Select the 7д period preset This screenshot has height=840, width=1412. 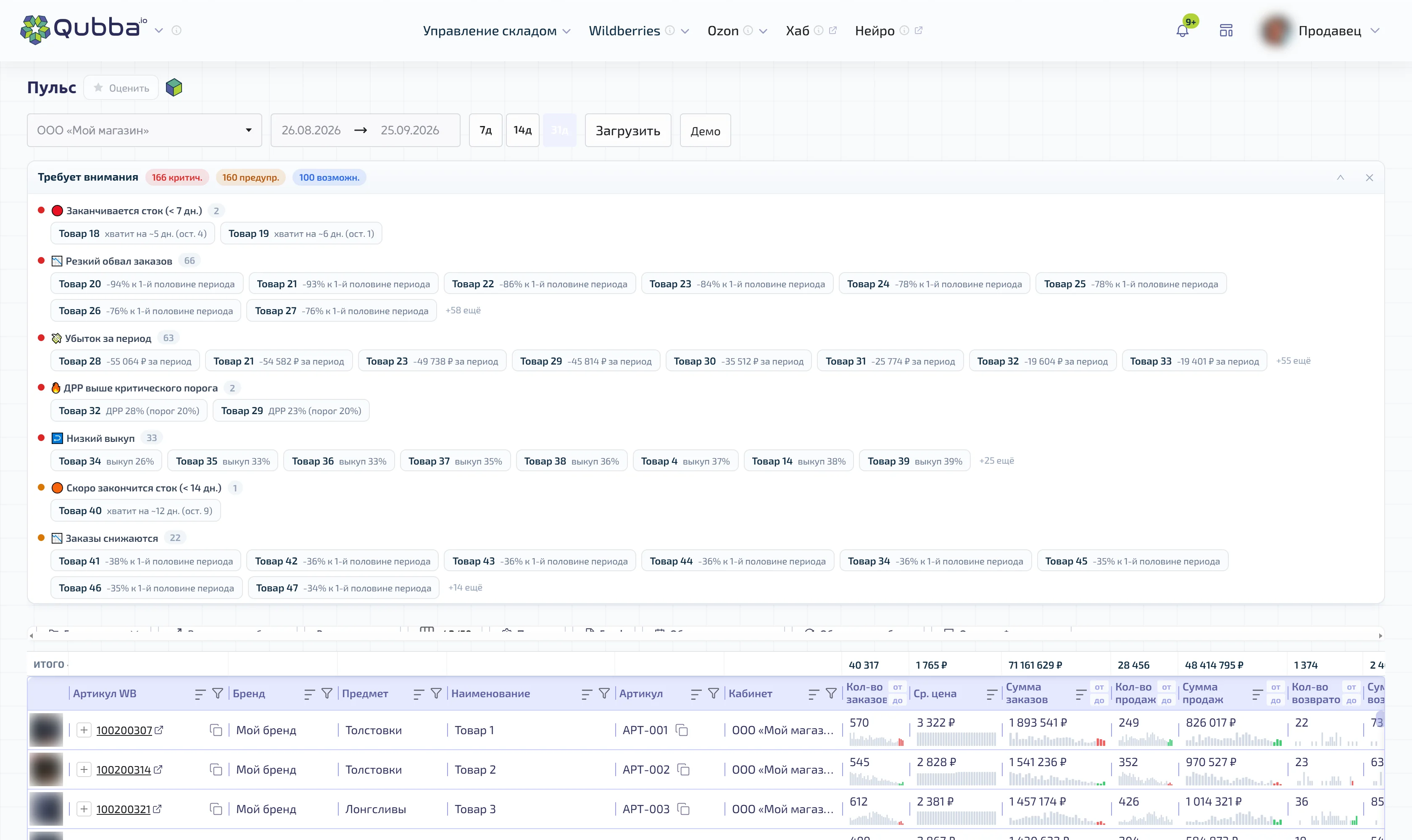point(485,130)
